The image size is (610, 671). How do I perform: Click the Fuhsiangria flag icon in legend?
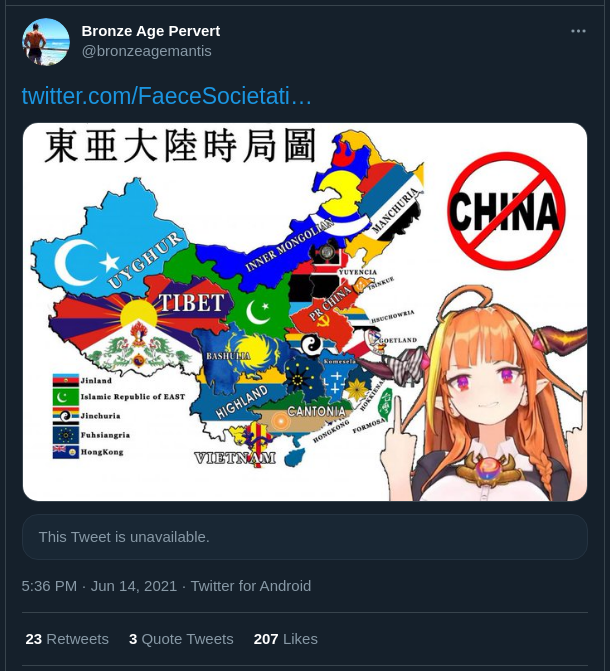click(65, 435)
